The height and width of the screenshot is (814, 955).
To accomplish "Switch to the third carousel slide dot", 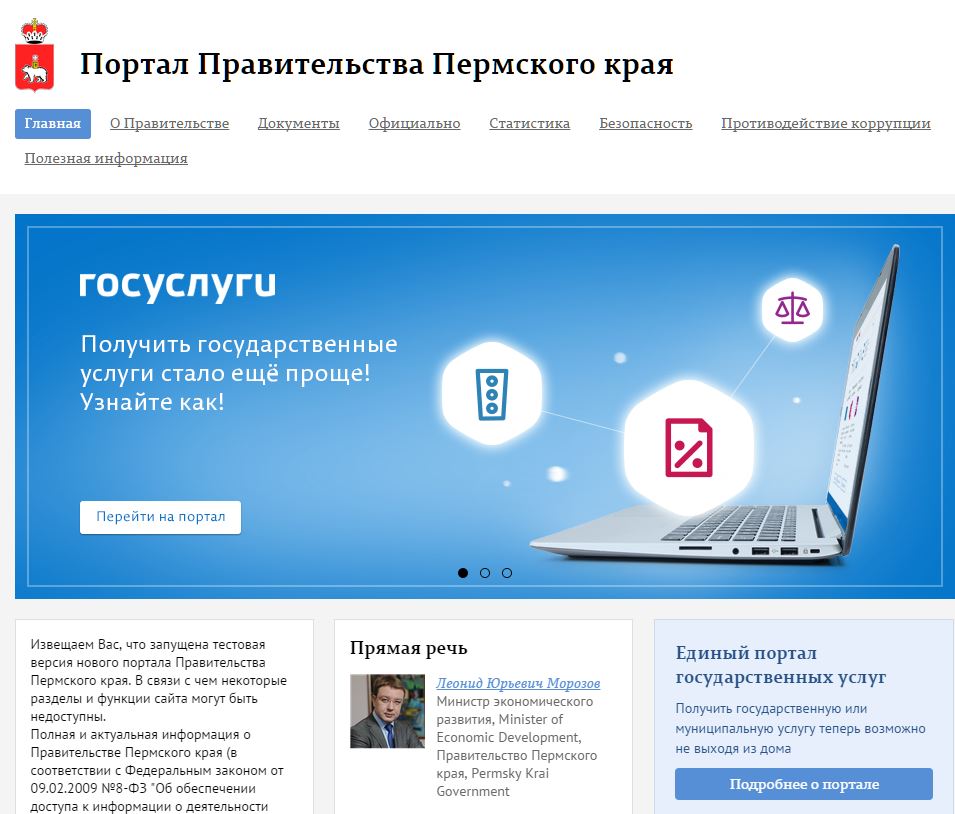I will pyautogui.click(x=507, y=573).
